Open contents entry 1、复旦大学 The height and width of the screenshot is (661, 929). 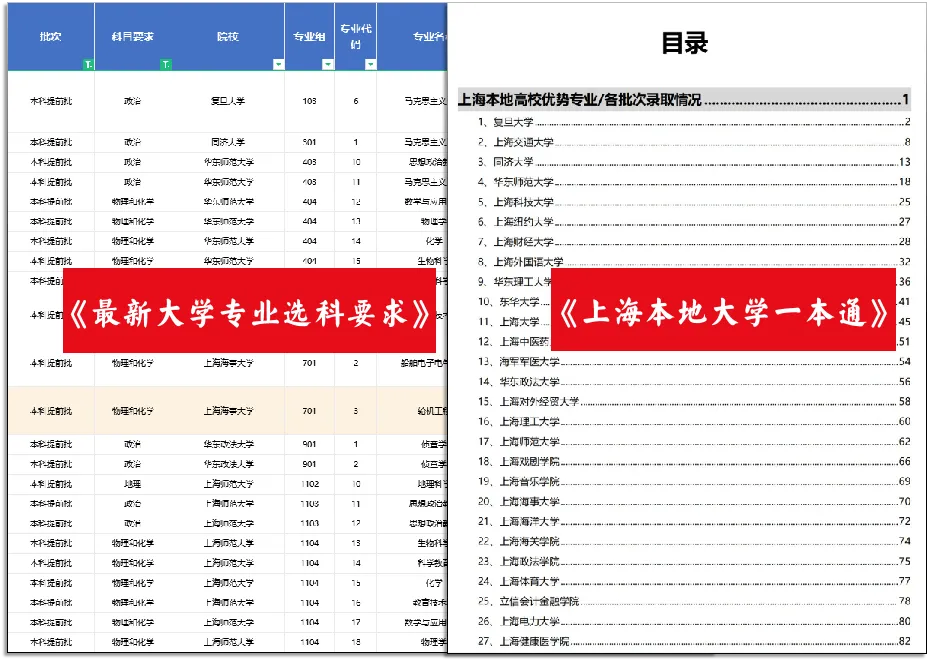[x=694, y=122]
